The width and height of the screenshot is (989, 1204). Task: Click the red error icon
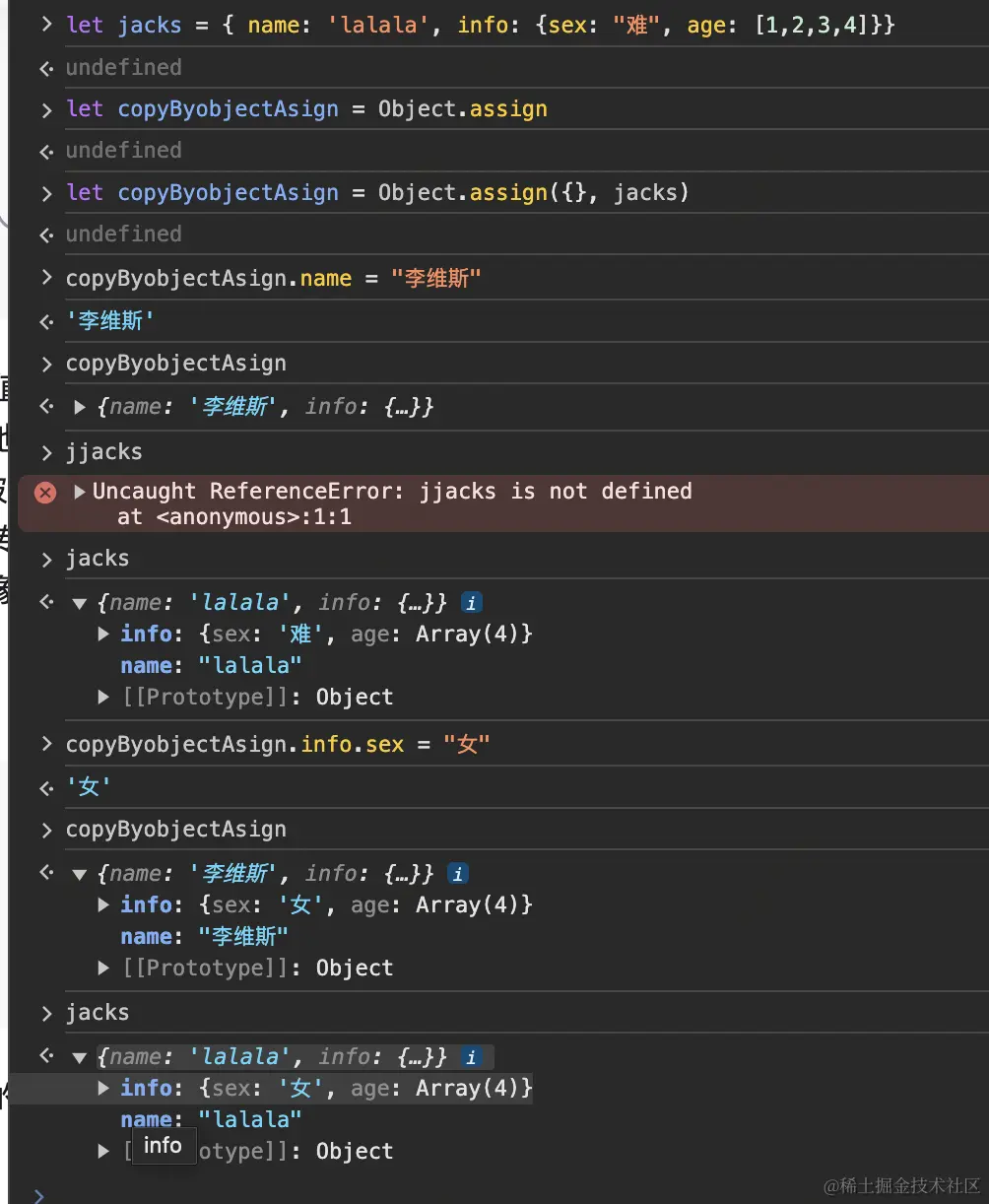pos(45,492)
